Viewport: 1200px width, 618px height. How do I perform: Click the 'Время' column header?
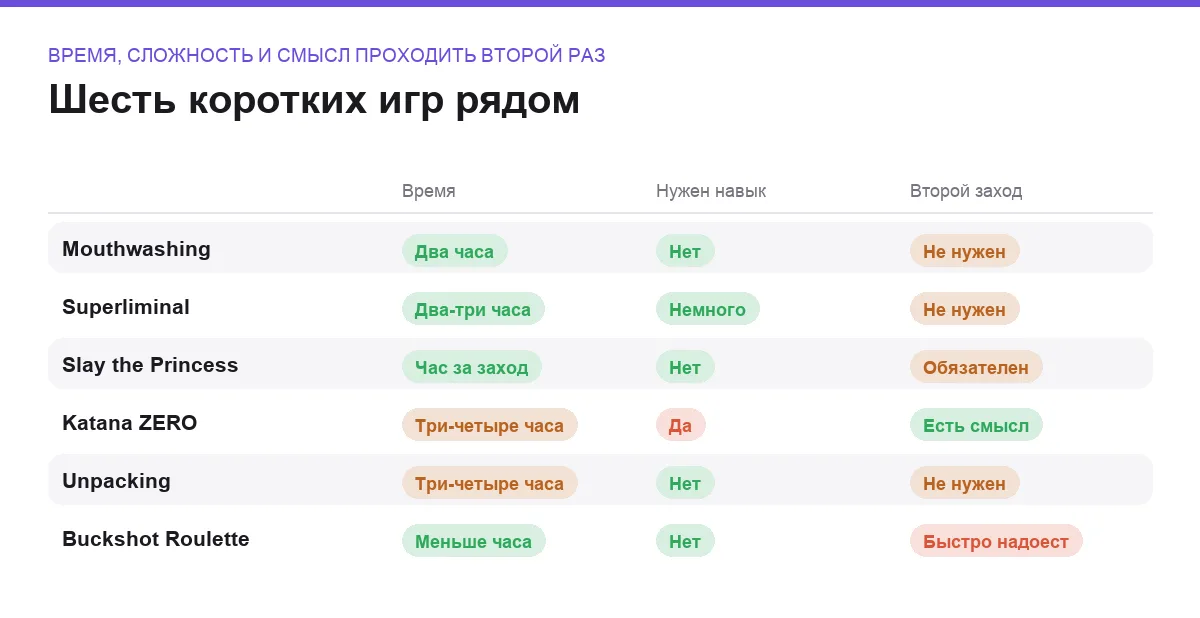[428, 191]
